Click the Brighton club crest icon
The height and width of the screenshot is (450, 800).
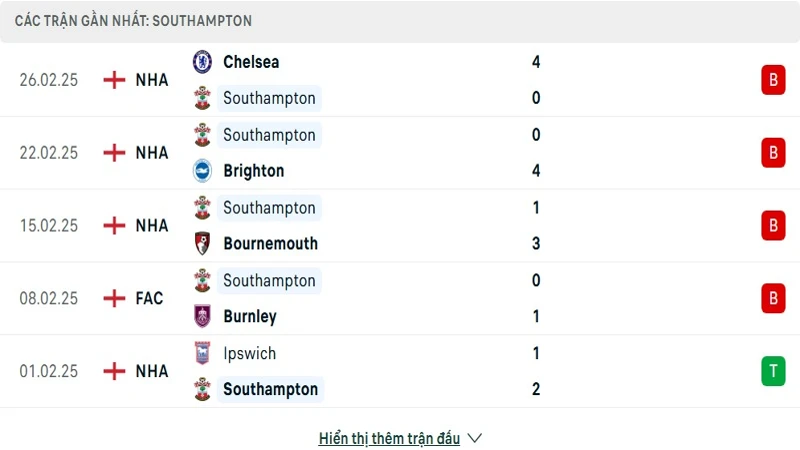[202, 171]
